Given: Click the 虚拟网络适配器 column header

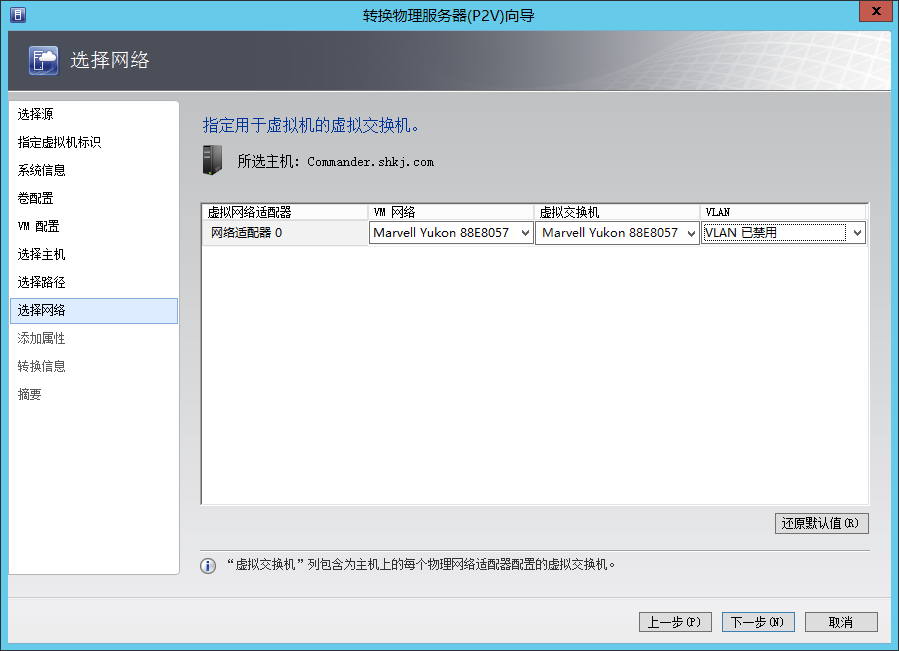Looking at the screenshot, I should click(284, 212).
